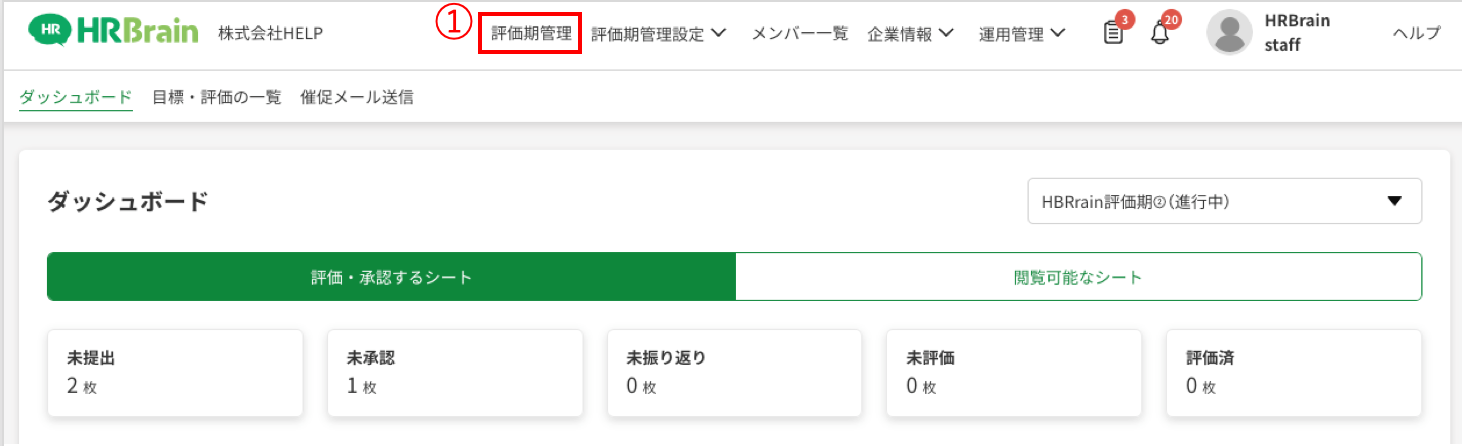Switch to 閲覧可能なシート view
The height and width of the screenshot is (446, 1462).
coord(1078,277)
